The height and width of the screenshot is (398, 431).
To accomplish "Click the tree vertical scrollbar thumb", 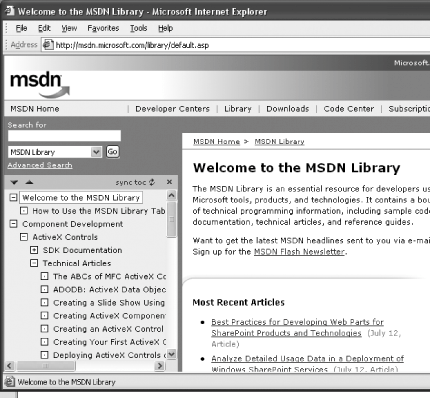I will pos(171,219).
